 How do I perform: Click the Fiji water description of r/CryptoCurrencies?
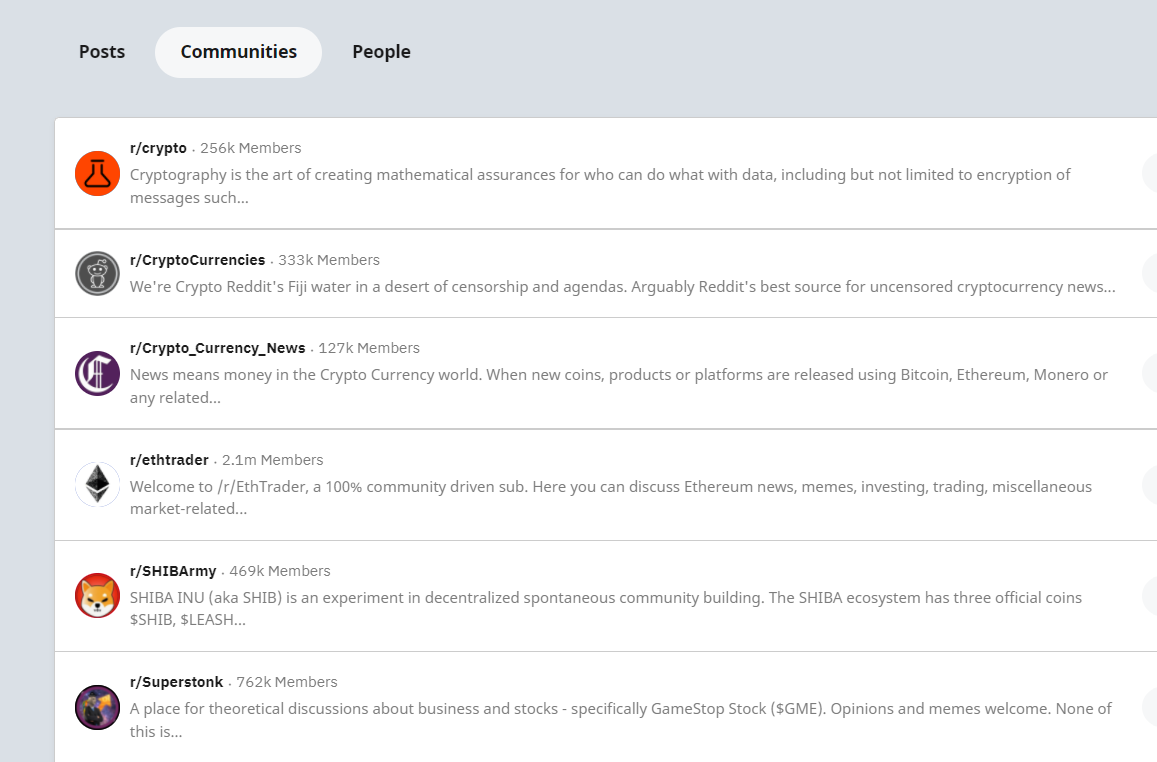tap(623, 287)
